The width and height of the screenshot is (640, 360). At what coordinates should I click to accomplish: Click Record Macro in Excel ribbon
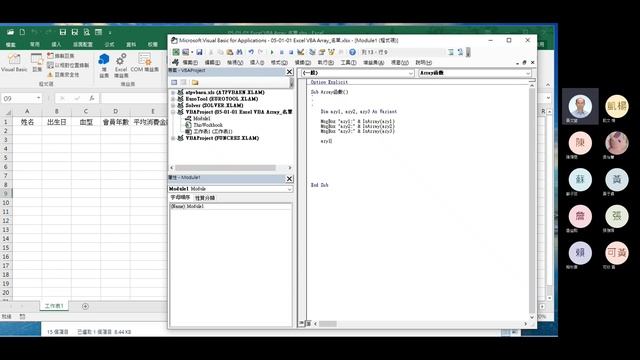point(60,56)
